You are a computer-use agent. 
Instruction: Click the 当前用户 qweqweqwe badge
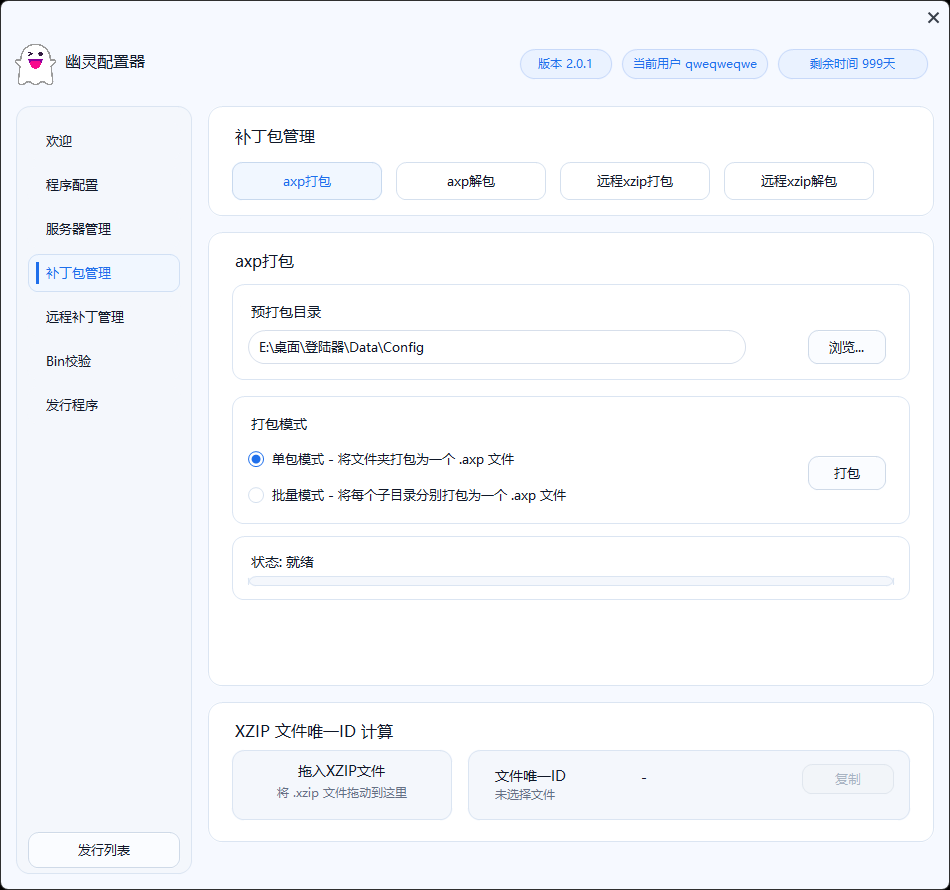coord(695,64)
